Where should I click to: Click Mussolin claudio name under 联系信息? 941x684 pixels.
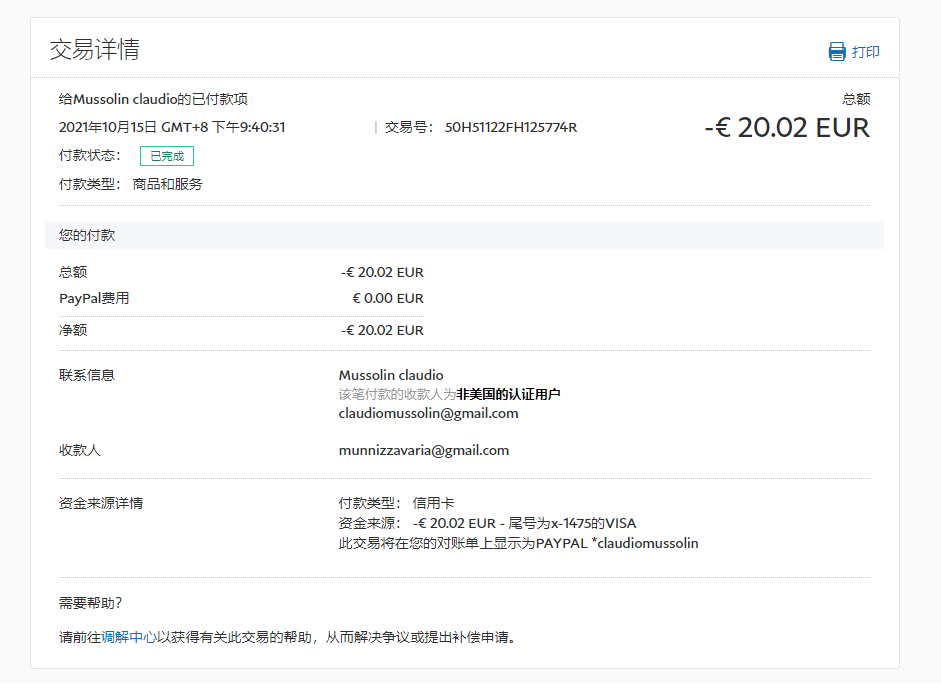point(391,375)
